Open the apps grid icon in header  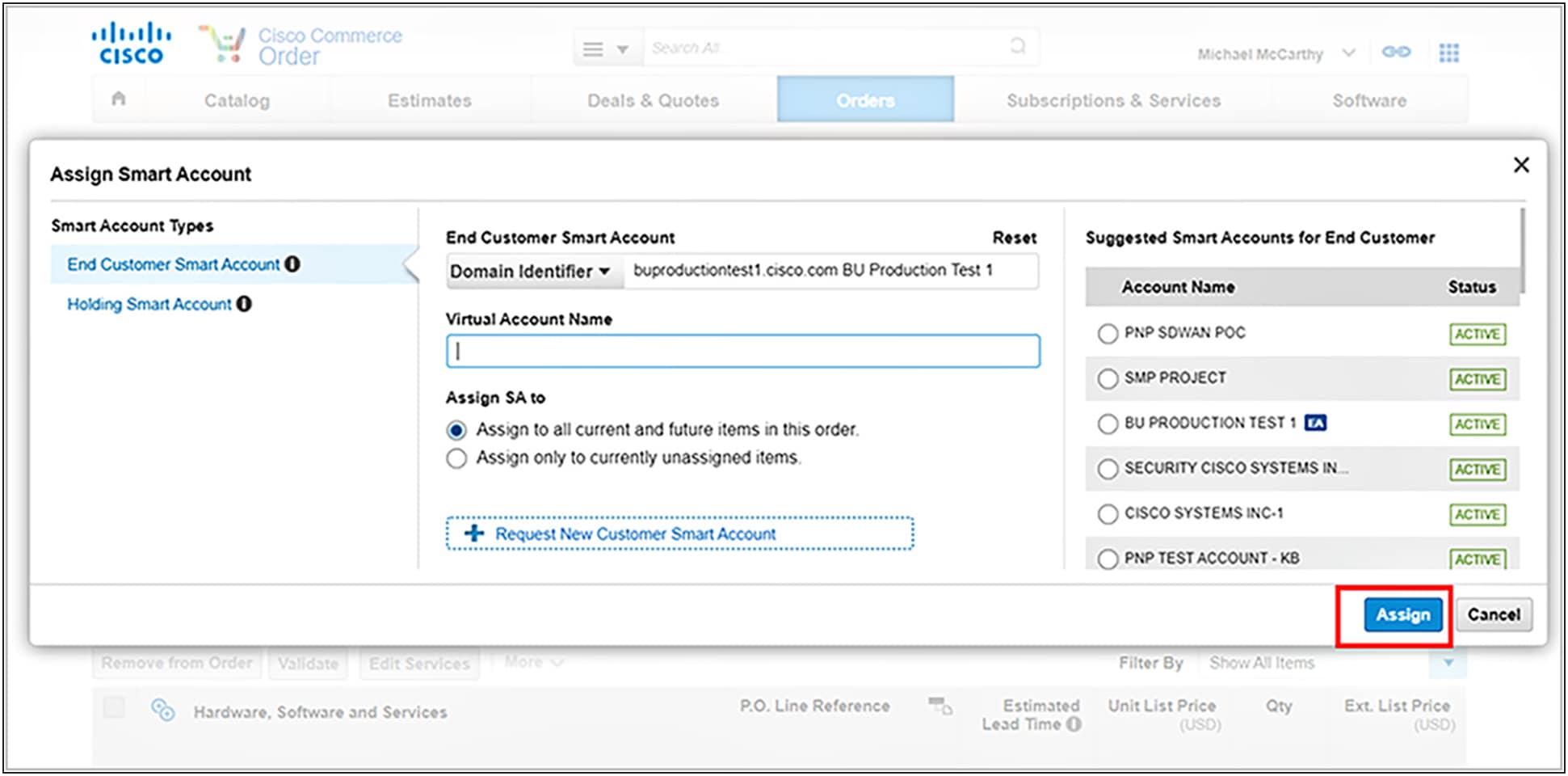tap(1448, 53)
